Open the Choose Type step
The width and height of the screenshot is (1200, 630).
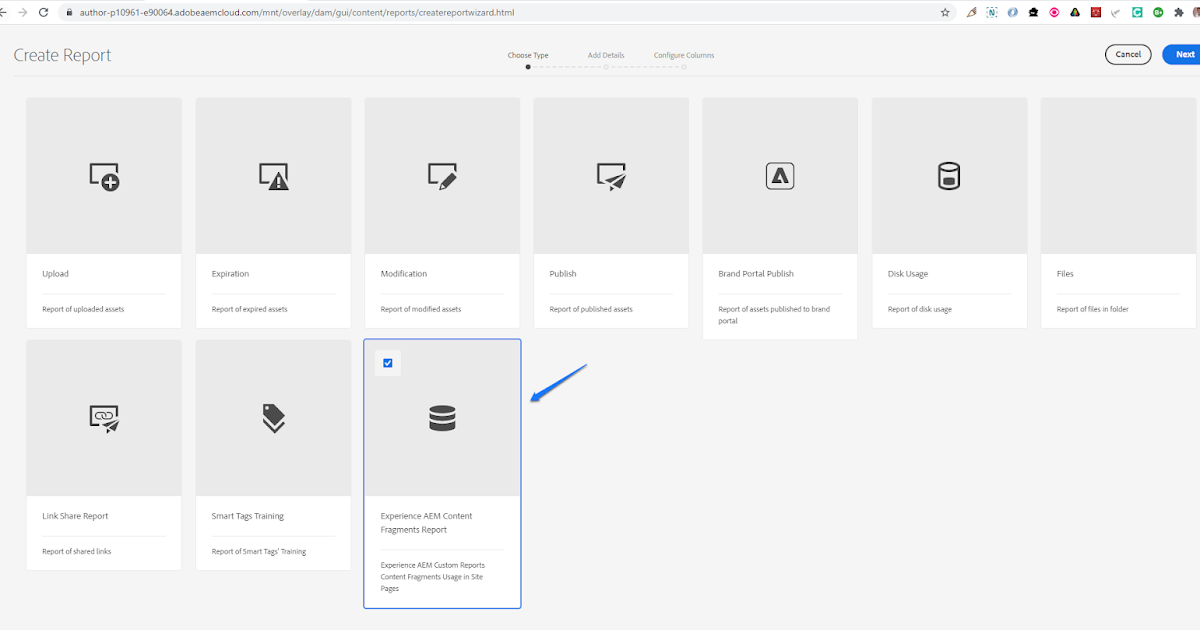pyautogui.click(x=529, y=55)
